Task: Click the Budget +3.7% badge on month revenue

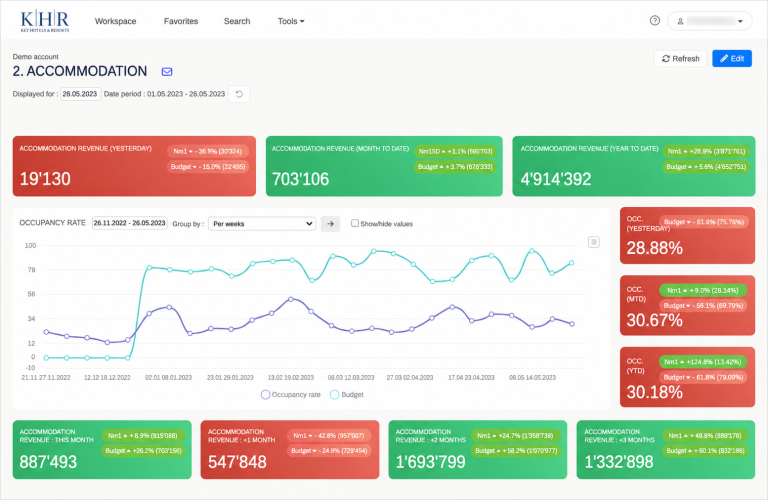Action: pyautogui.click(x=456, y=167)
